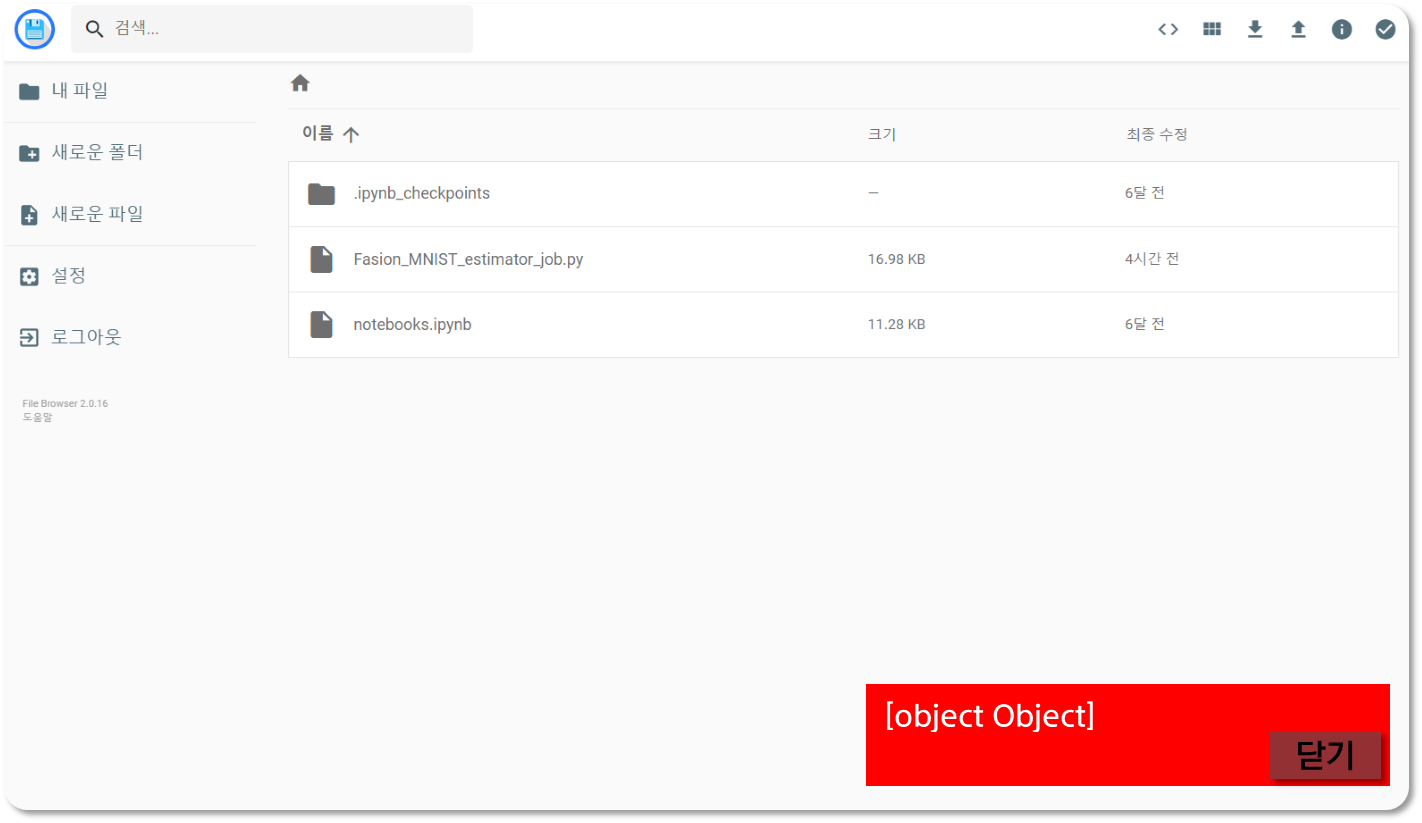Click the 4시간 전 modified time
Screen dimensions: 1422x823
tap(1152, 259)
